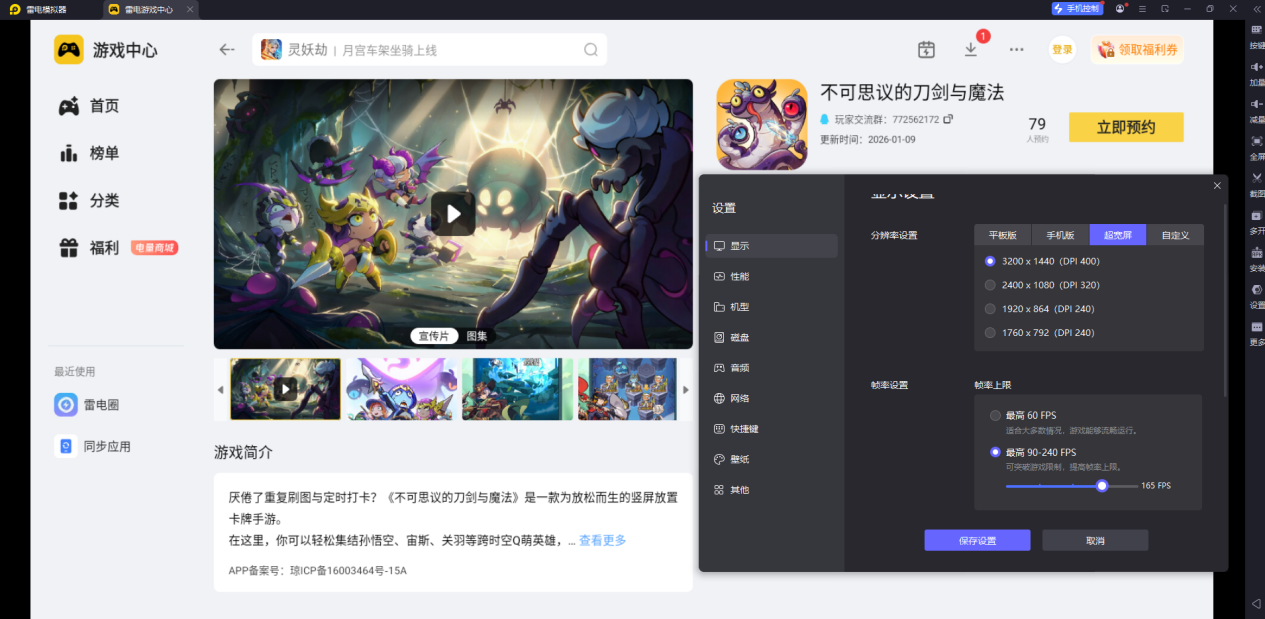The width and height of the screenshot is (1265, 619).
Task: Collapse the right sidebar with double chevron
Action: (1256, 8)
